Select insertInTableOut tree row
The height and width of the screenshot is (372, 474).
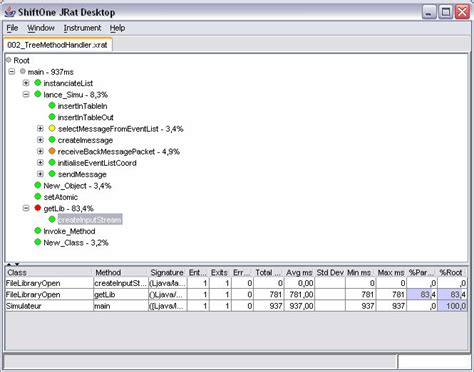click(x=86, y=118)
